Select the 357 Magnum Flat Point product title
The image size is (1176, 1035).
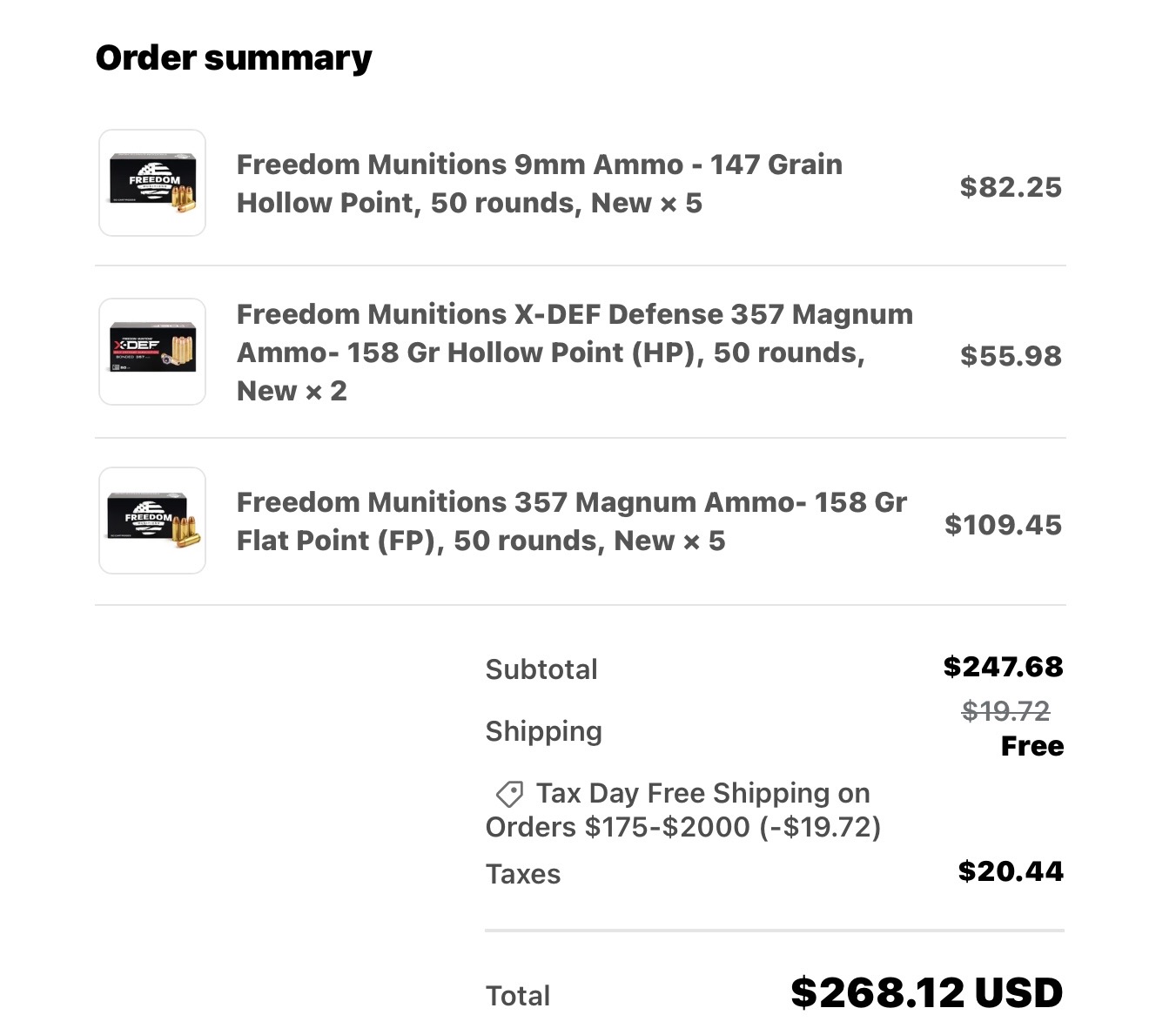tap(572, 521)
